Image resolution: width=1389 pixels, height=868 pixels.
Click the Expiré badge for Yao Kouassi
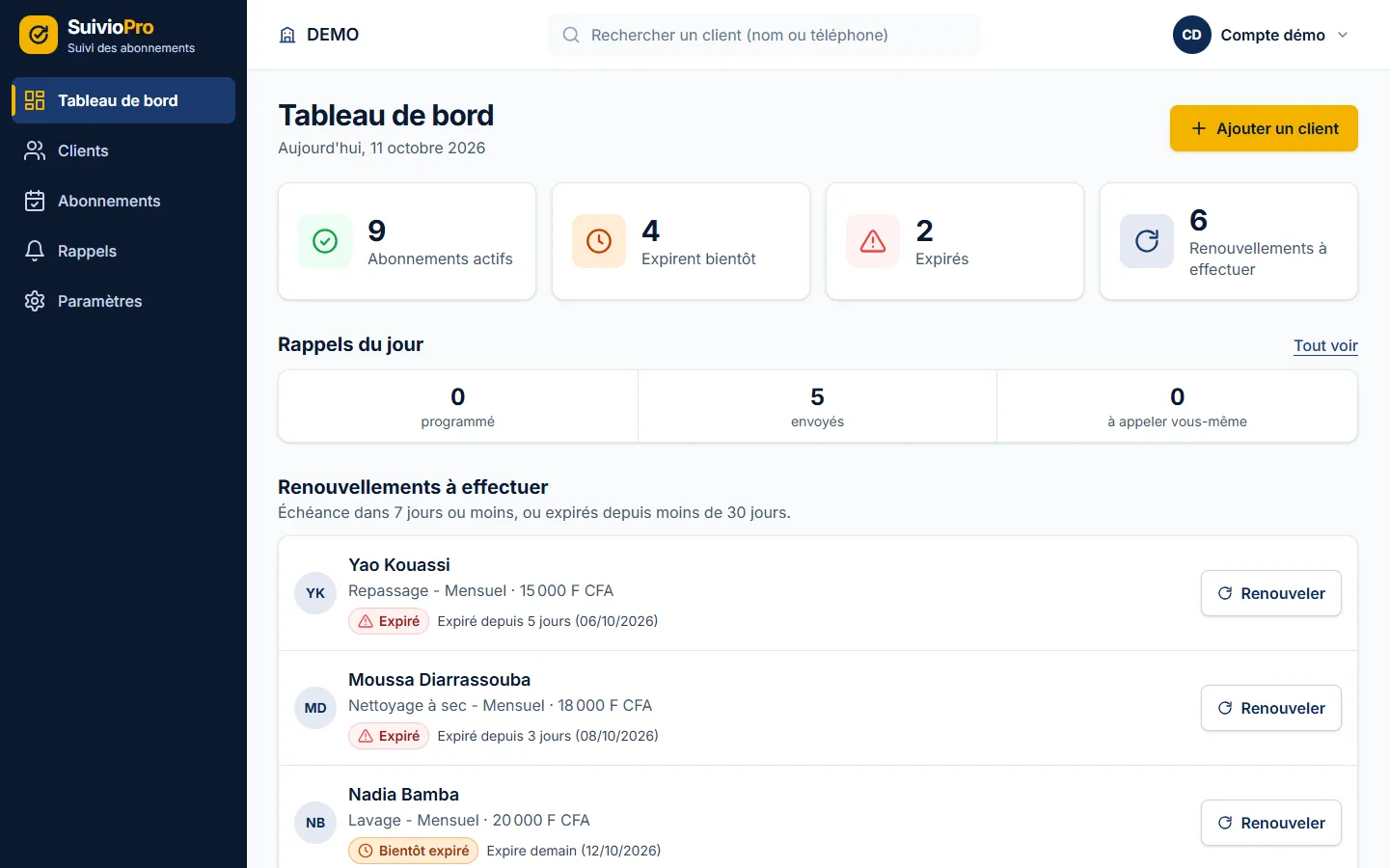pos(389,621)
